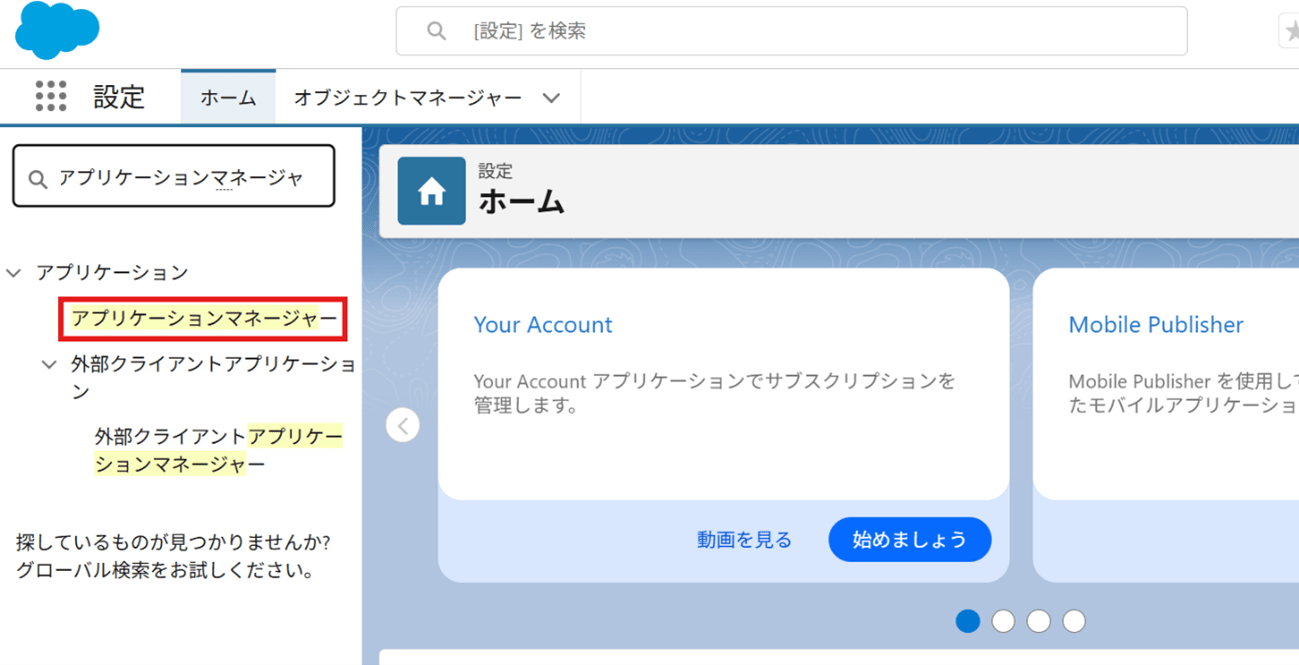
Task: Click the 設定 app name label
Action: pos(119,97)
